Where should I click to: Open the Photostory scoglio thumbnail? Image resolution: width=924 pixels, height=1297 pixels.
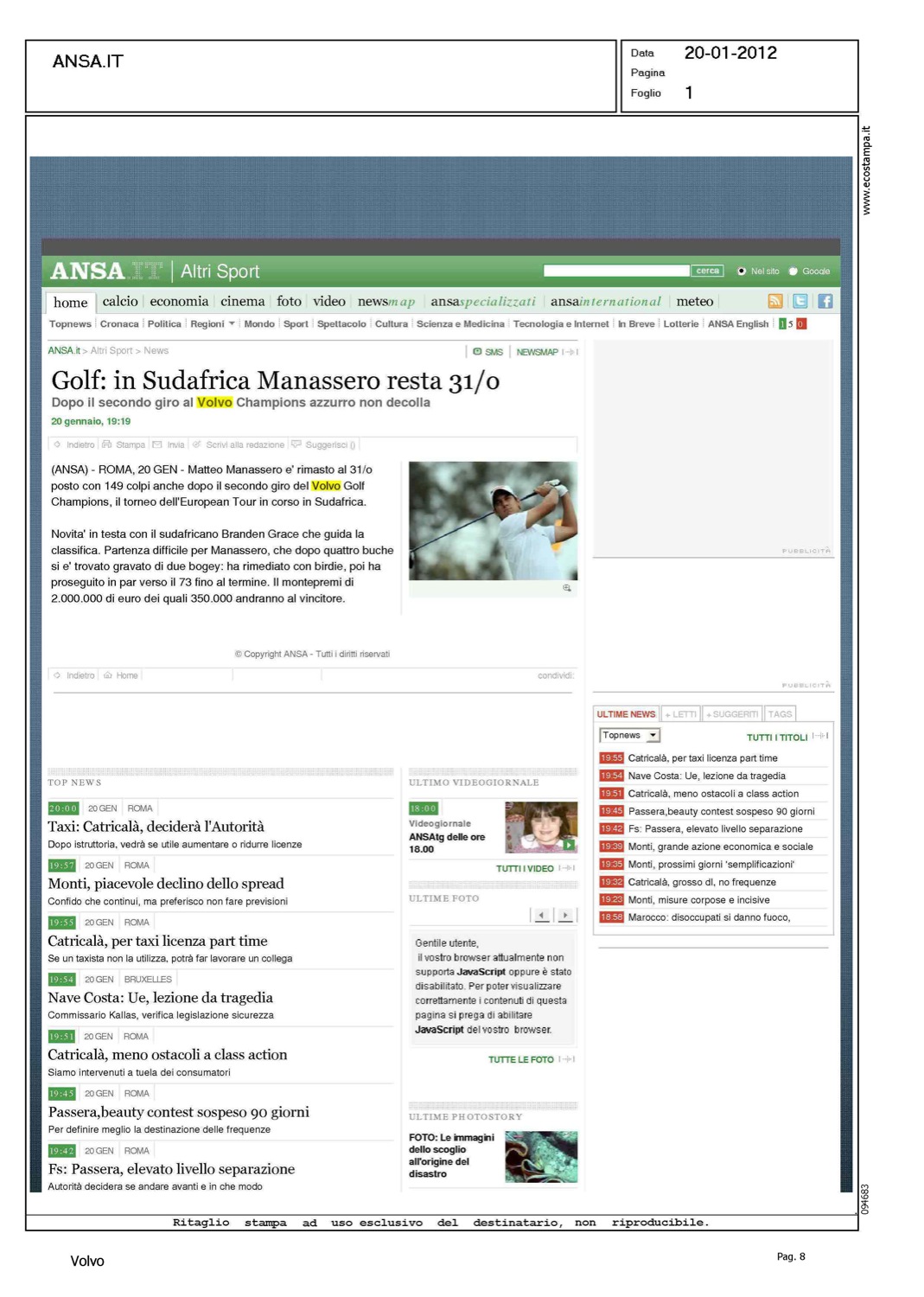pos(541,1156)
